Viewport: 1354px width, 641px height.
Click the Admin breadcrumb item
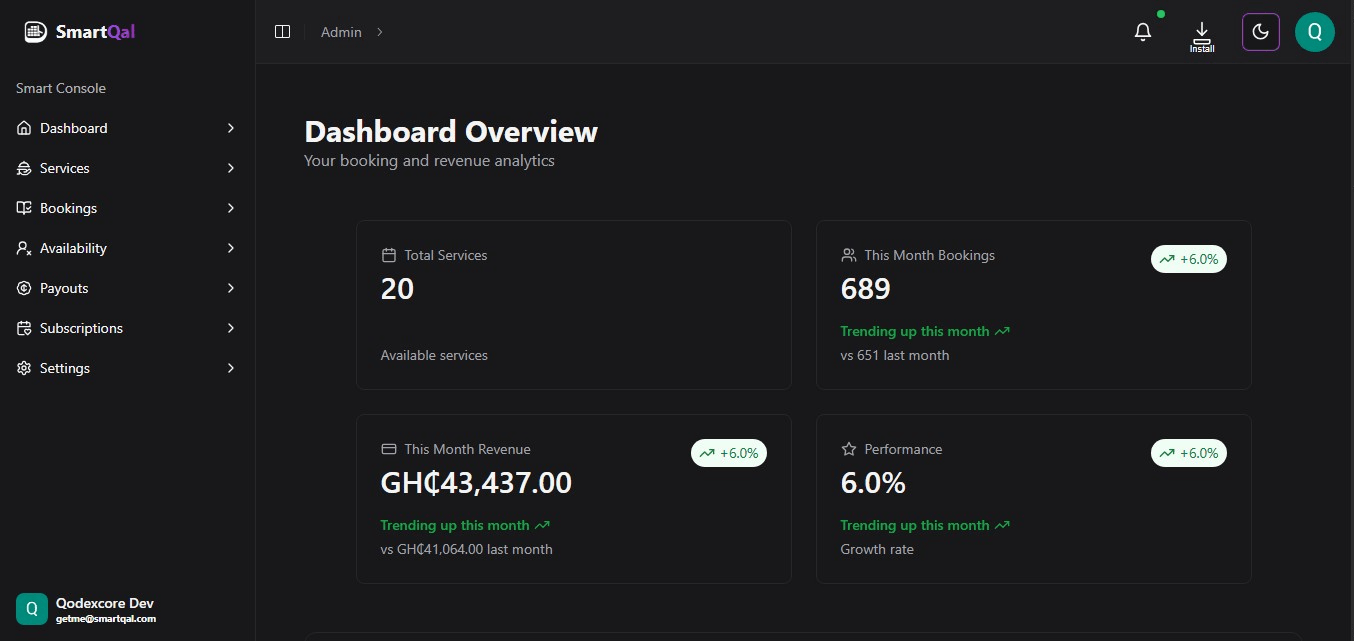340,31
